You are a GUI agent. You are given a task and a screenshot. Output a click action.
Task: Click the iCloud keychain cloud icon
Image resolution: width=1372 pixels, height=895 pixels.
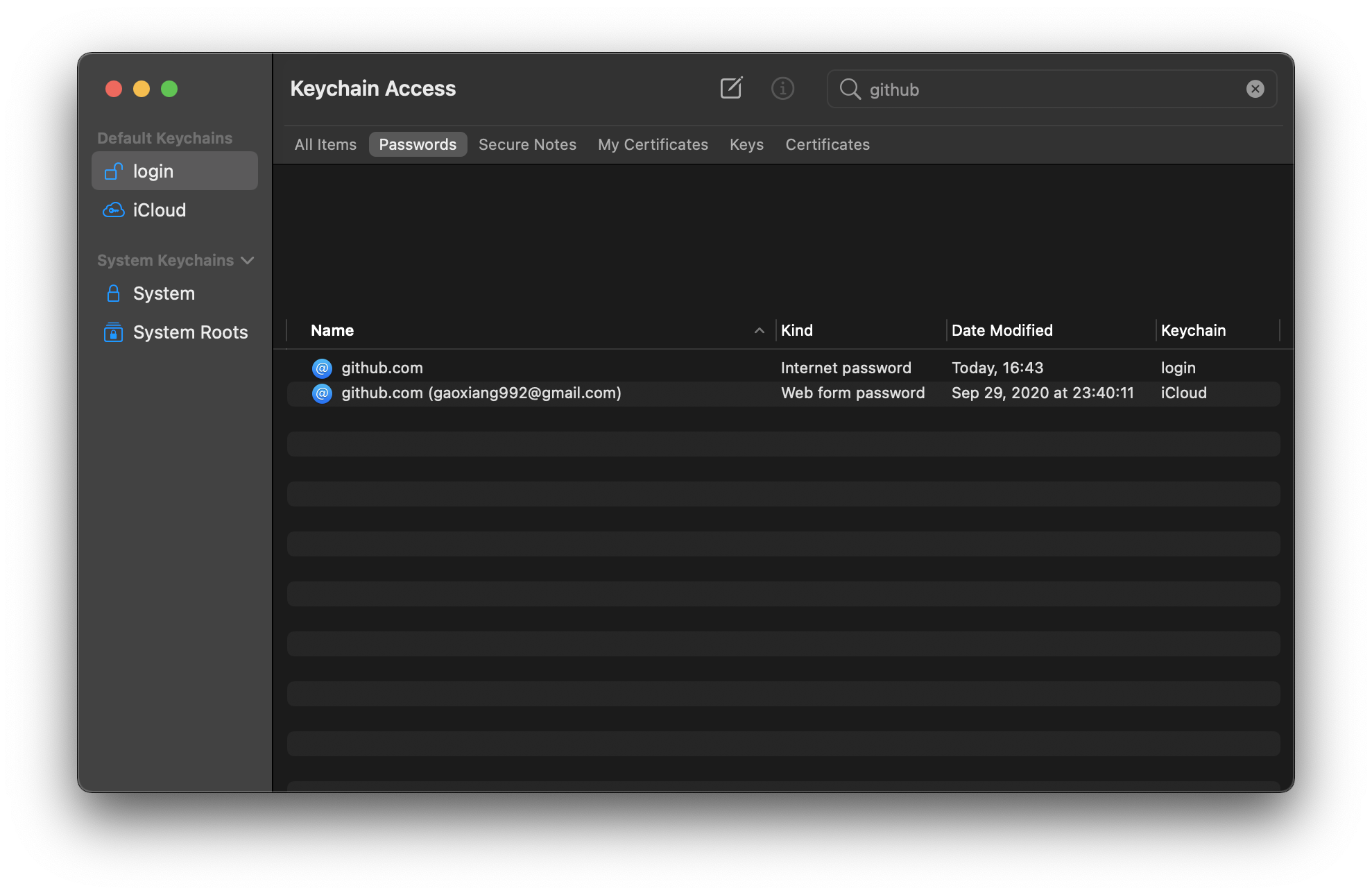pyautogui.click(x=113, y=210)
